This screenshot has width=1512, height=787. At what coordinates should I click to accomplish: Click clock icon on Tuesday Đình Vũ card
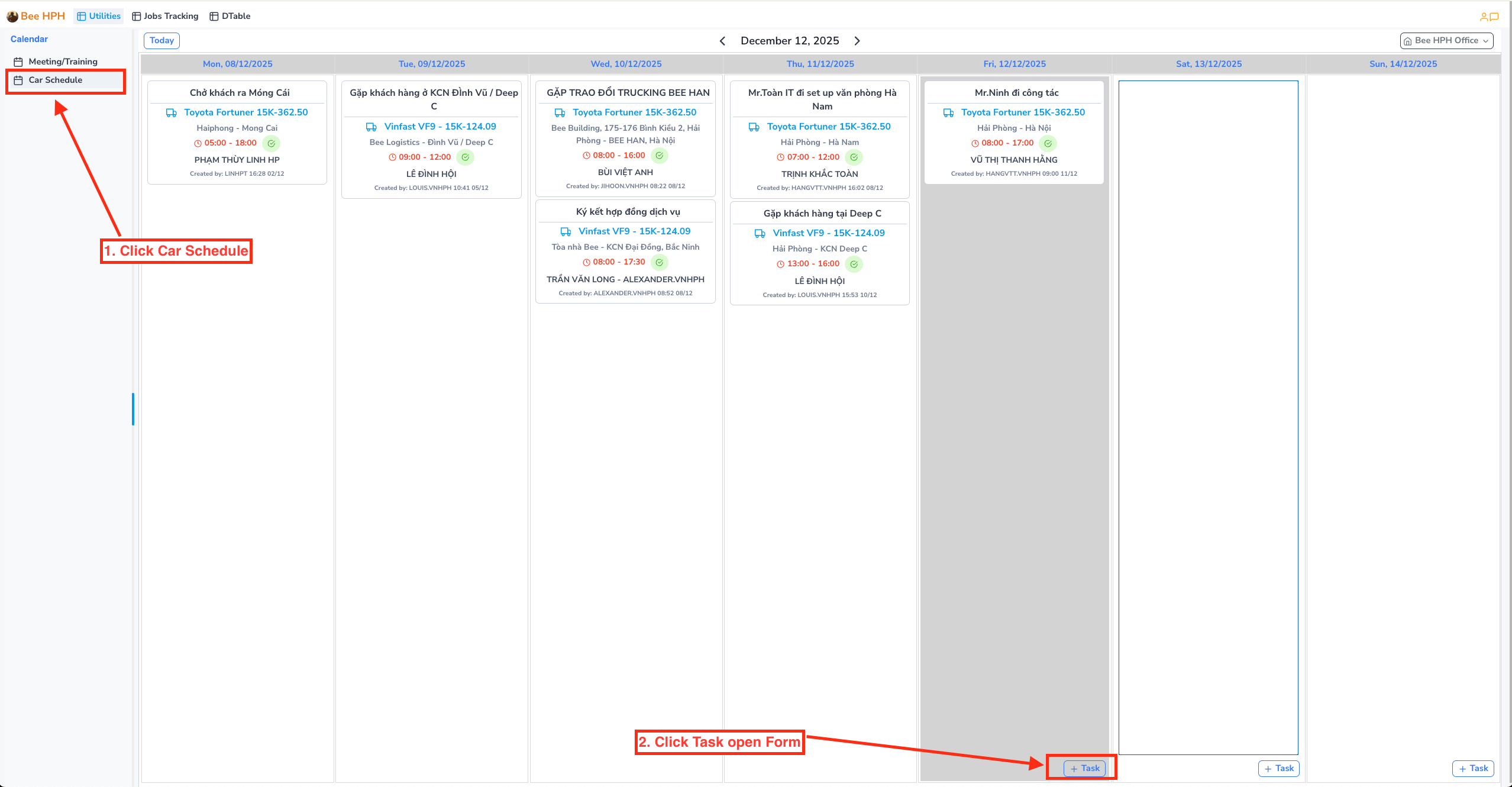point(392,157)
